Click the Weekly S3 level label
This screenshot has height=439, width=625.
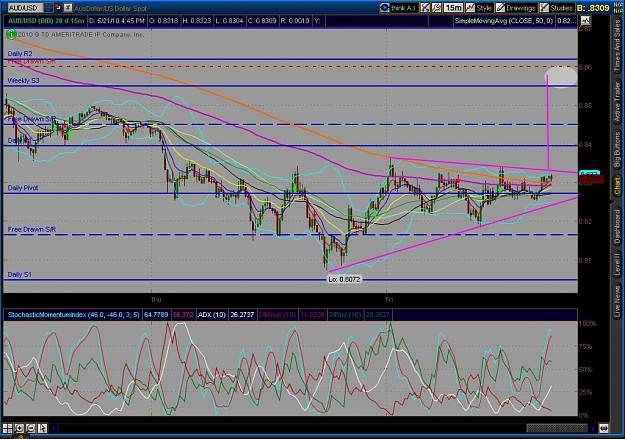click(x=24, y=81)
